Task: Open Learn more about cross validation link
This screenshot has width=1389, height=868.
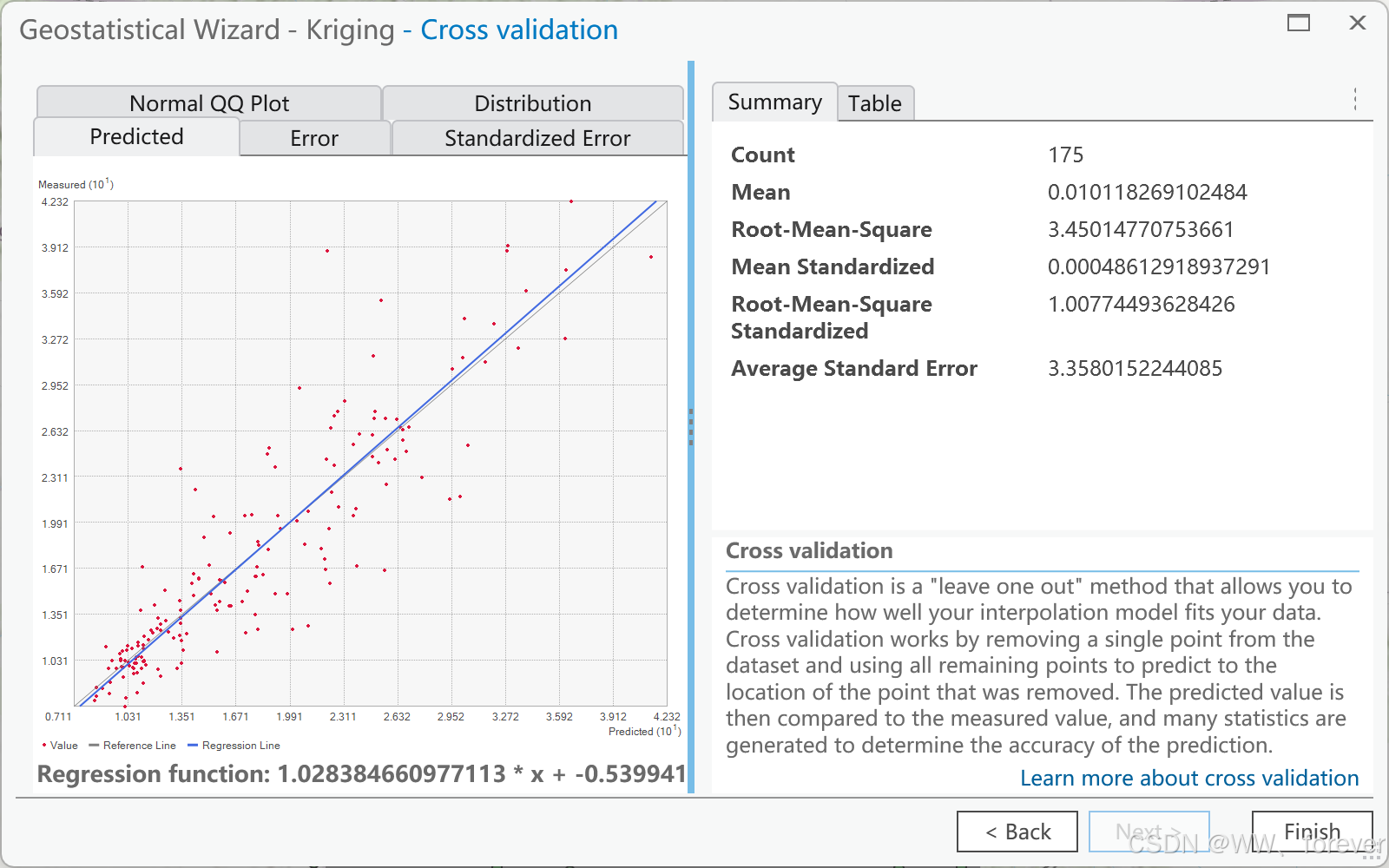Action: click(x=1189, y=778)
